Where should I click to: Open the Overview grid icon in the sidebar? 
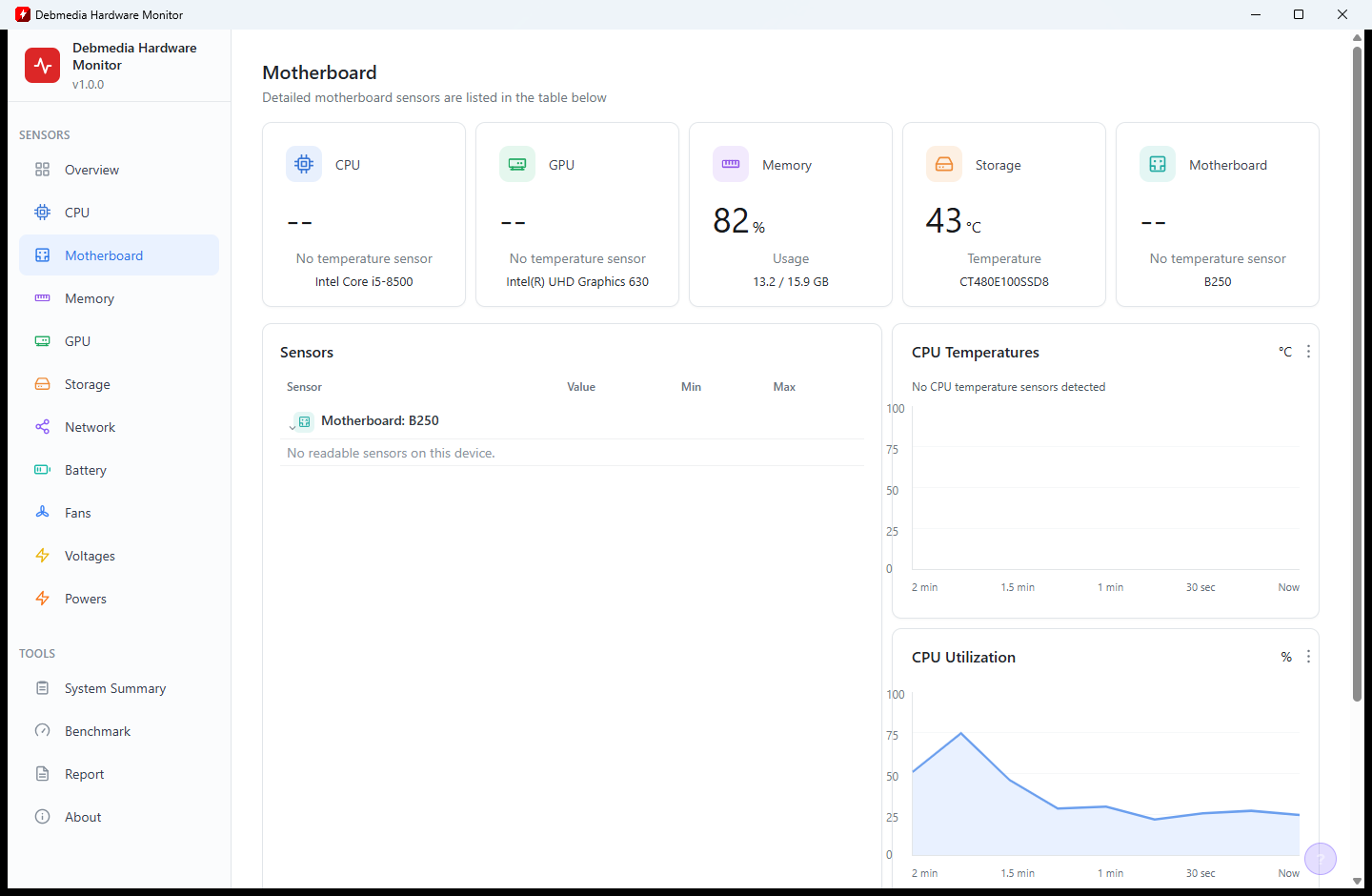42,170
